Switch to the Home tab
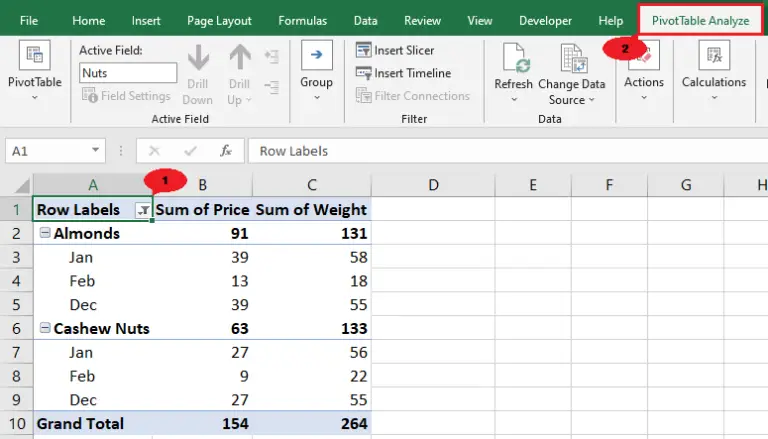 89,21
